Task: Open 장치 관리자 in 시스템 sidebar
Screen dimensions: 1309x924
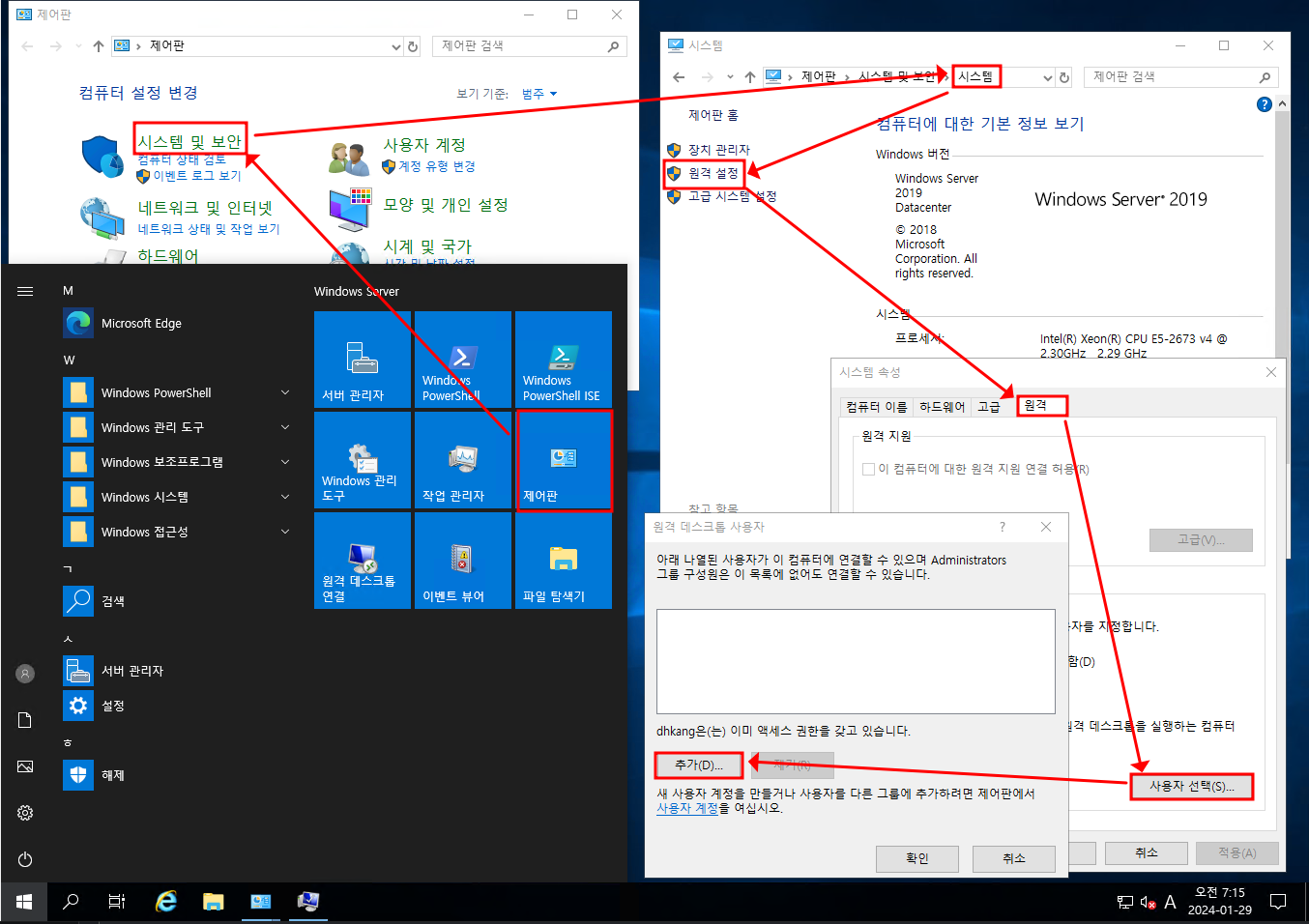Action: tap(719, 150)
